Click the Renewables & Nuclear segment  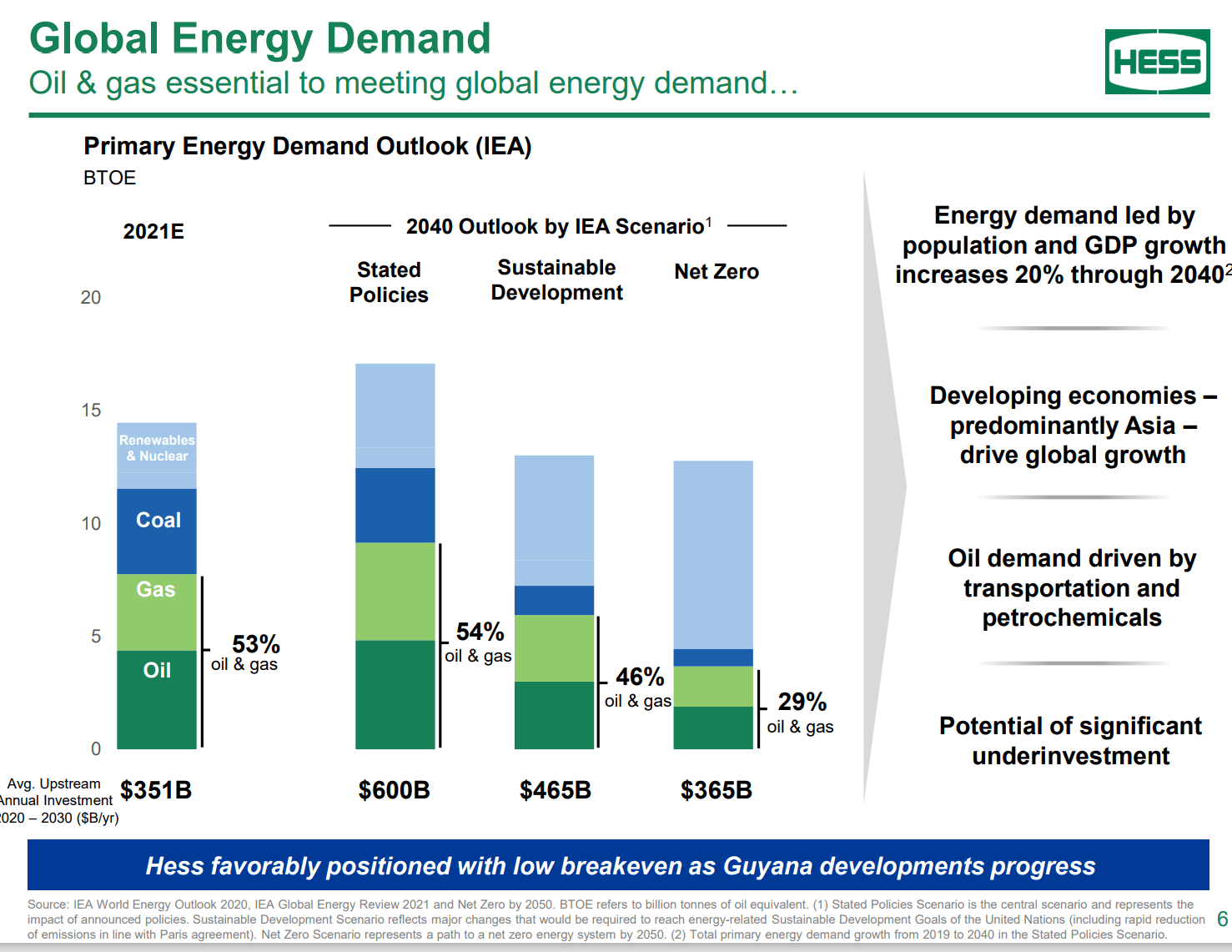pos(156,451)
